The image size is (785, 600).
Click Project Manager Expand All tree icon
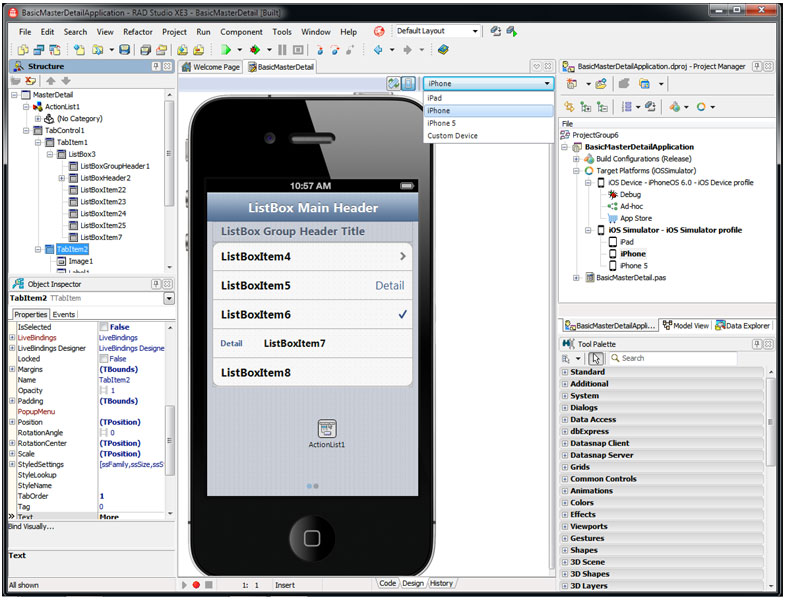[x=585, y=107]
